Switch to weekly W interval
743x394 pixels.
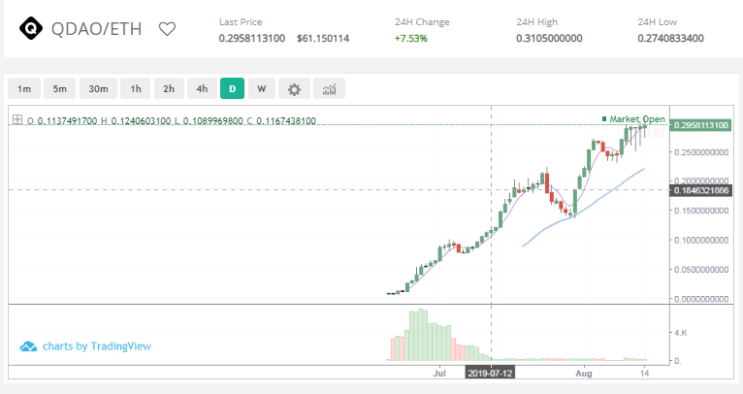coord(262,89)
